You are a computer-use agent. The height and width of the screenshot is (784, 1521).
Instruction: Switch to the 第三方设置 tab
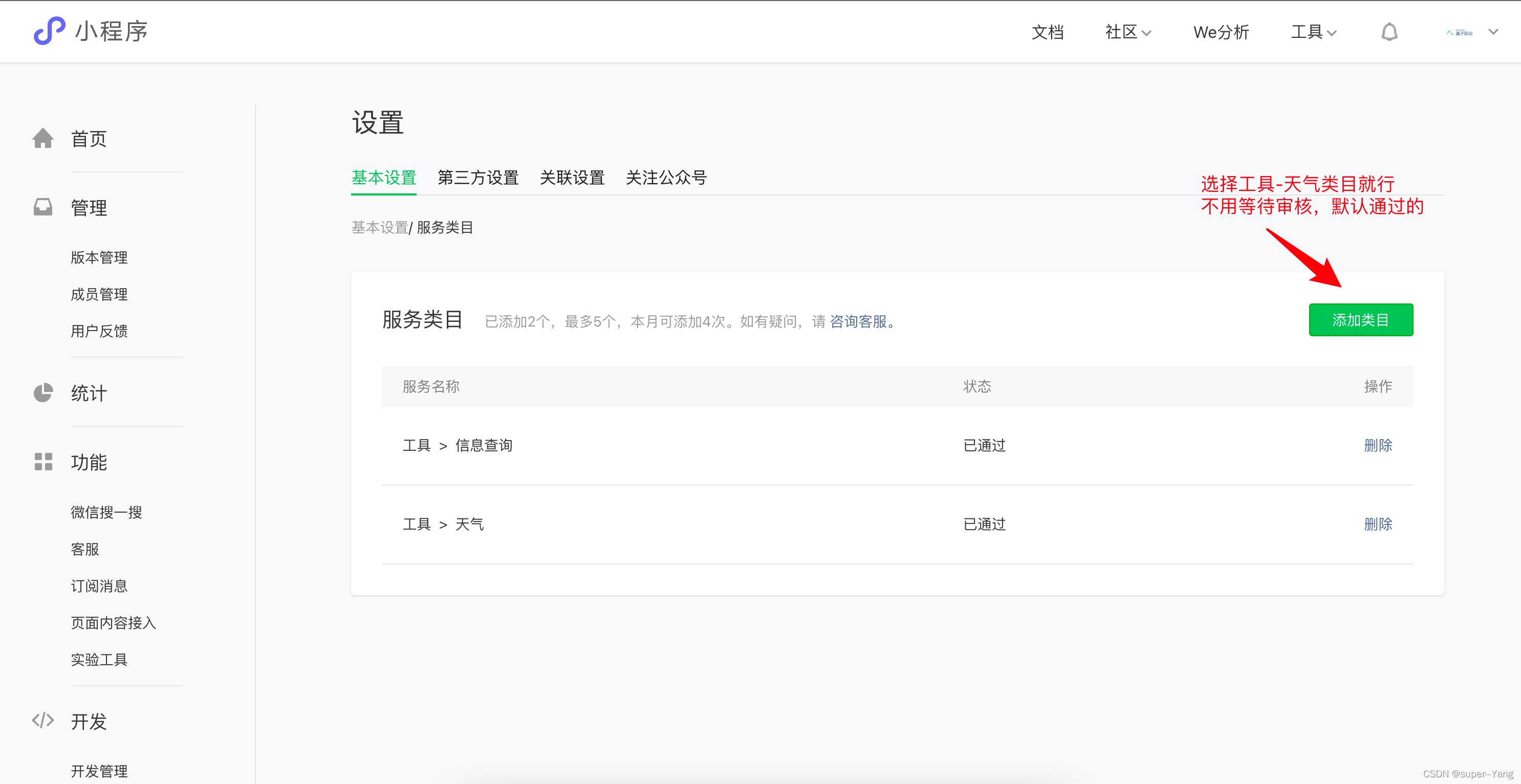point(477,177)
